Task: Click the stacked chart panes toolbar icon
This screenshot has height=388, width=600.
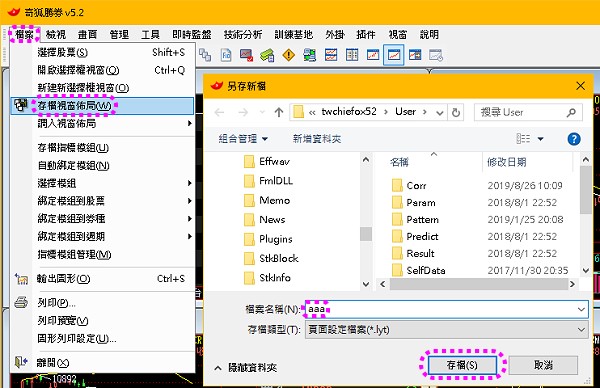Action: pos(331,55)
